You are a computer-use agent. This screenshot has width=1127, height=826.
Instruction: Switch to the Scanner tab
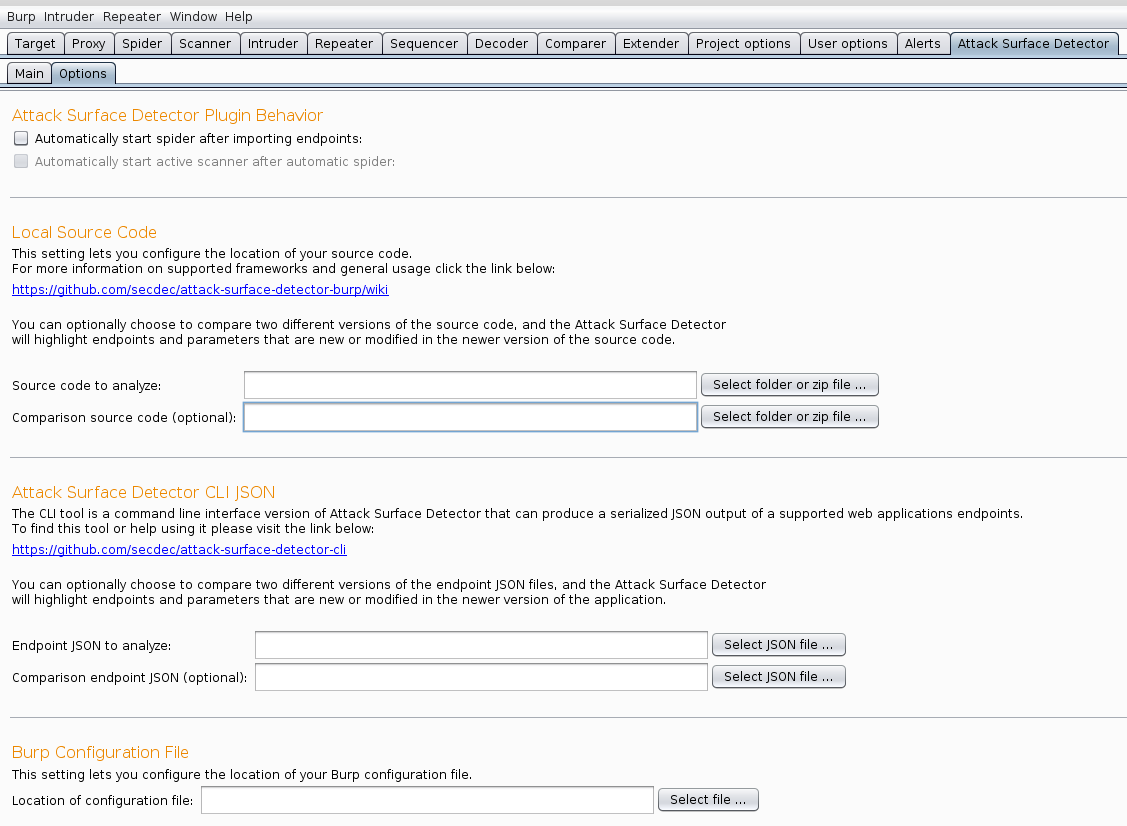pyautogui.click(x=205, y=44)
